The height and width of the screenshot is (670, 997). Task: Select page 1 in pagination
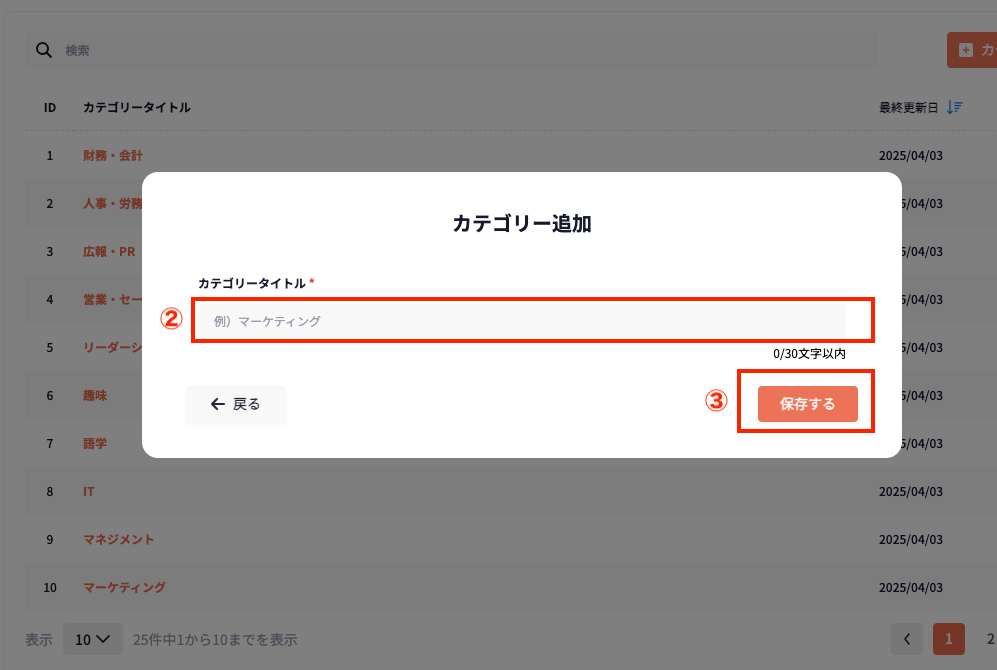coord(948,638)
